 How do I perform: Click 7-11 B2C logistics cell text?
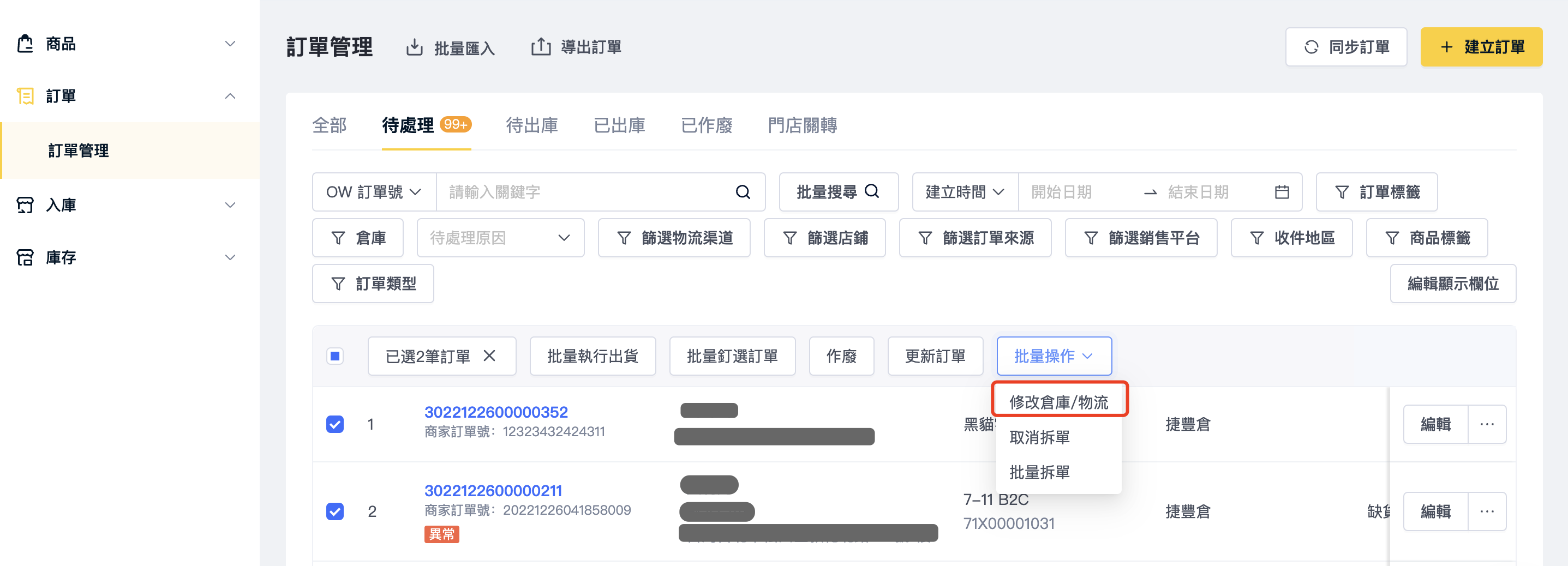click(996, 499)
